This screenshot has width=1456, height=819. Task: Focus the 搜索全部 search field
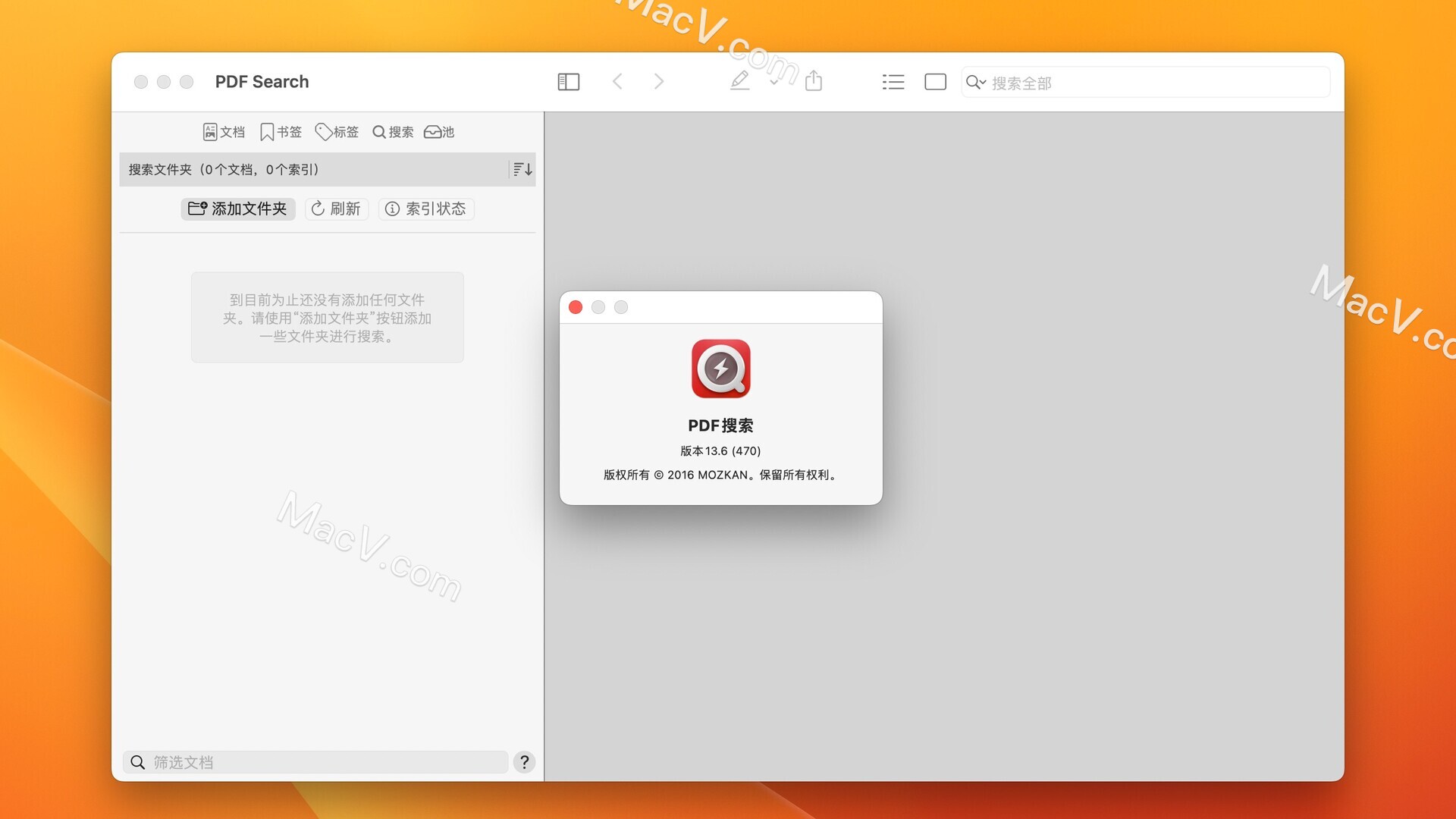coord(1145,83)
